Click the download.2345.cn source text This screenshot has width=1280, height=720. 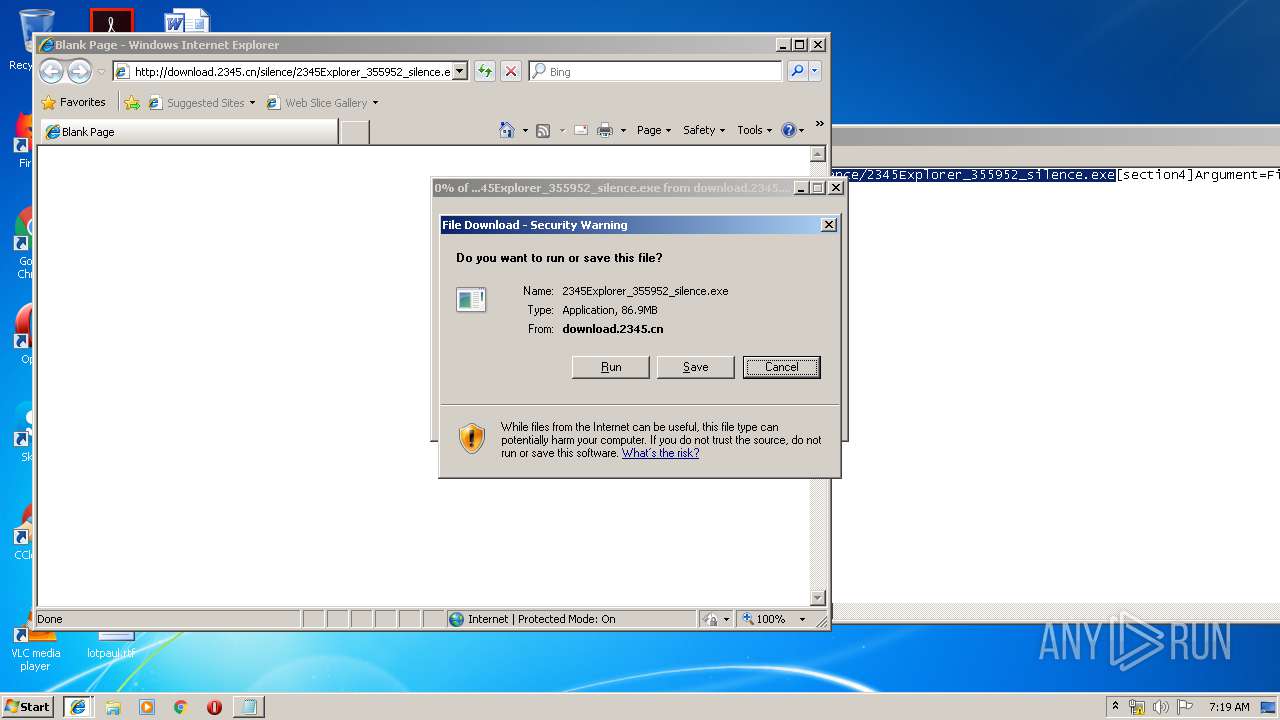tap(612, 329)
